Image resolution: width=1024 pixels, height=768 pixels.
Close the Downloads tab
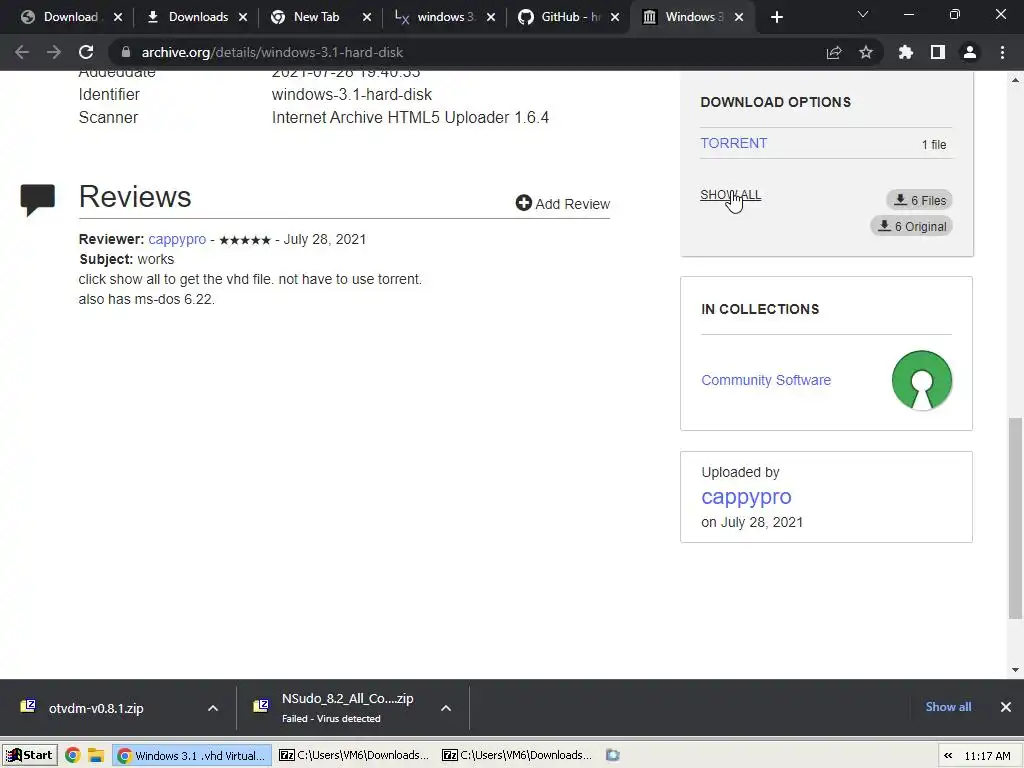coord(243,17)
